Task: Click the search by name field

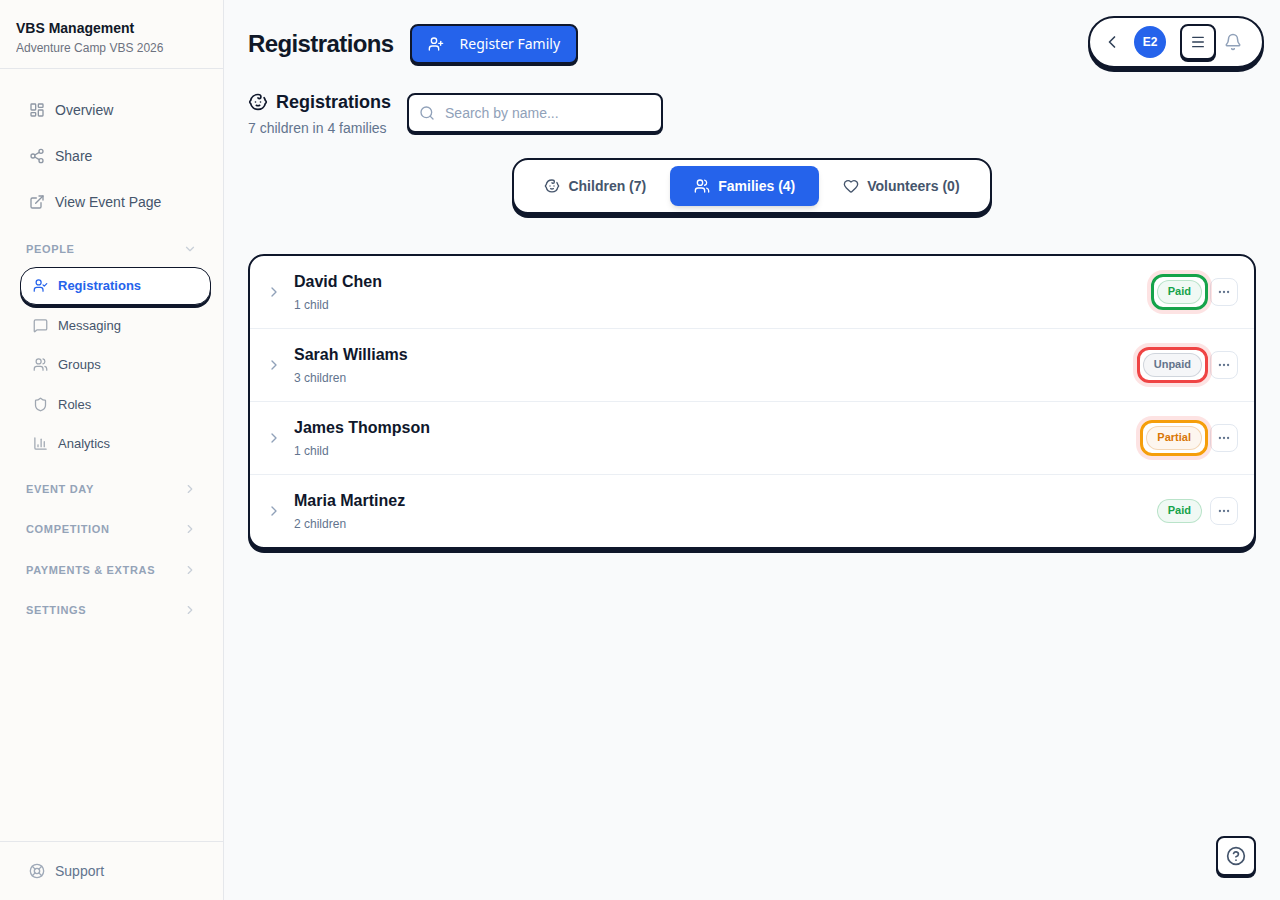Action: (x=534, y=113)
